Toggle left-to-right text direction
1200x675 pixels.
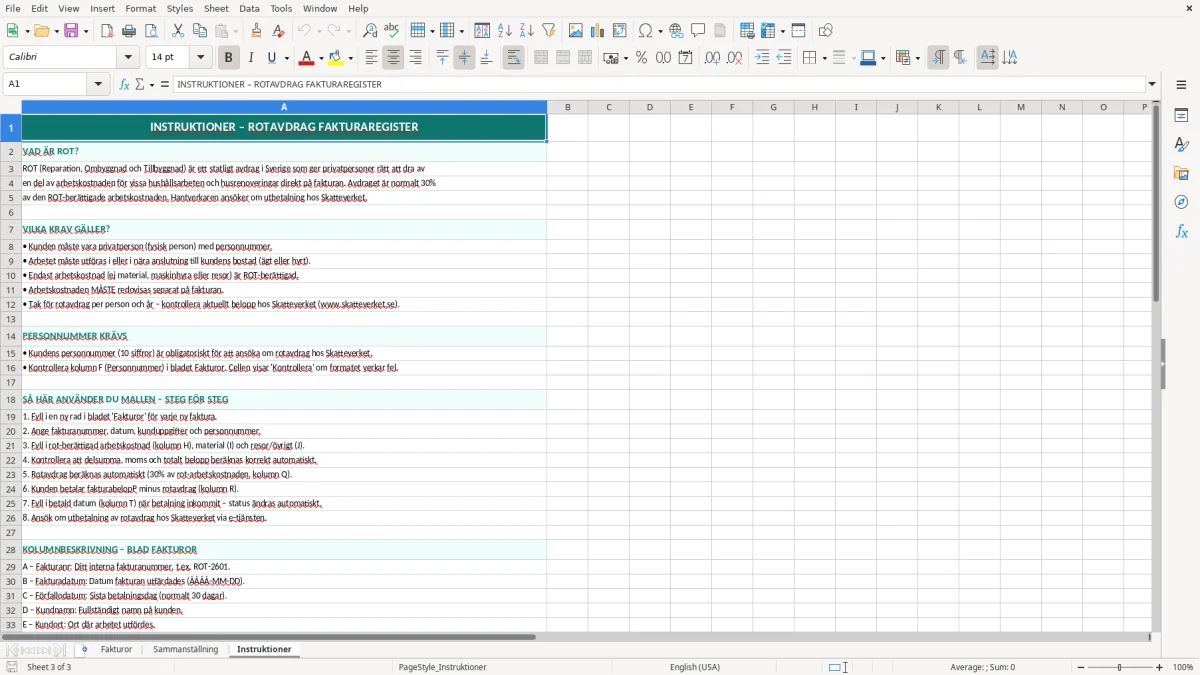(x=937, y=58)
